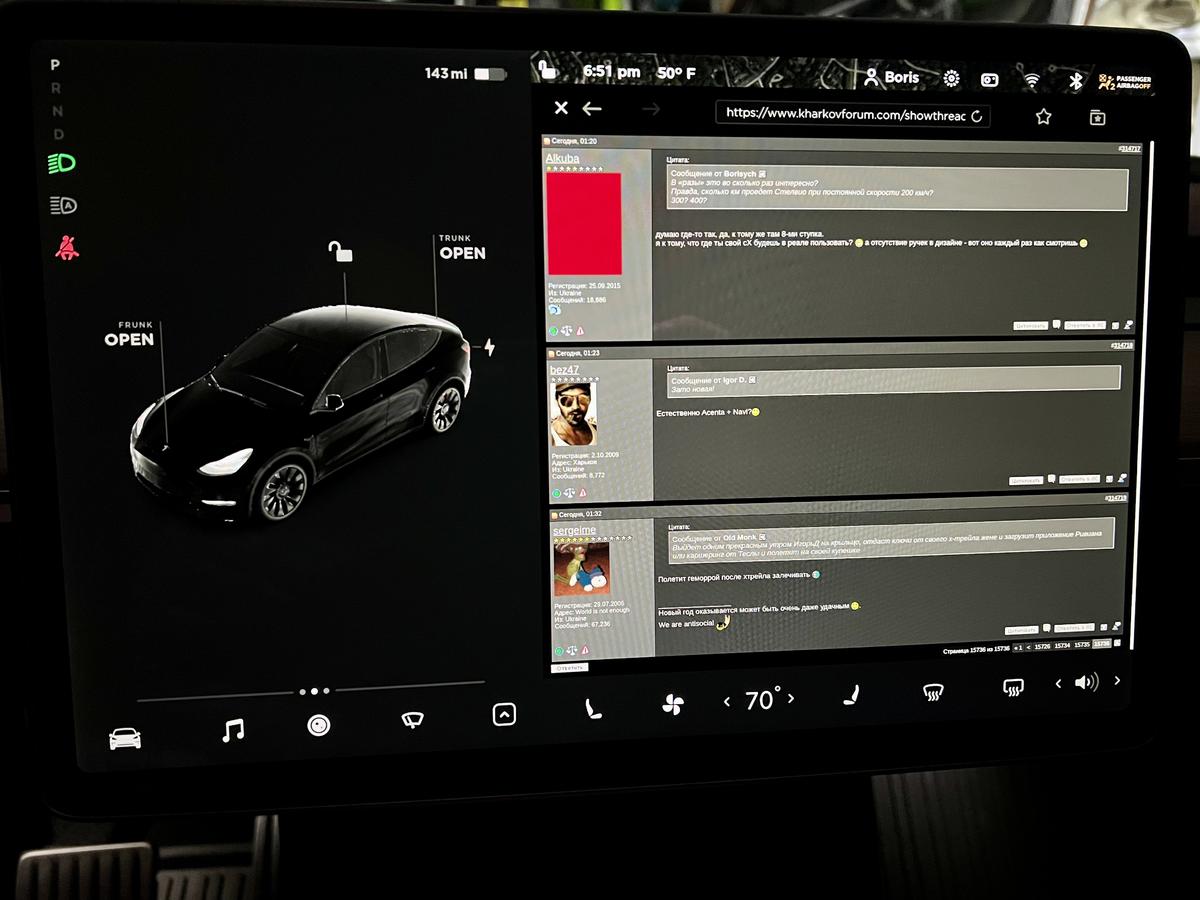Open Bluetooth settings from status bar

pos(1075,81)
